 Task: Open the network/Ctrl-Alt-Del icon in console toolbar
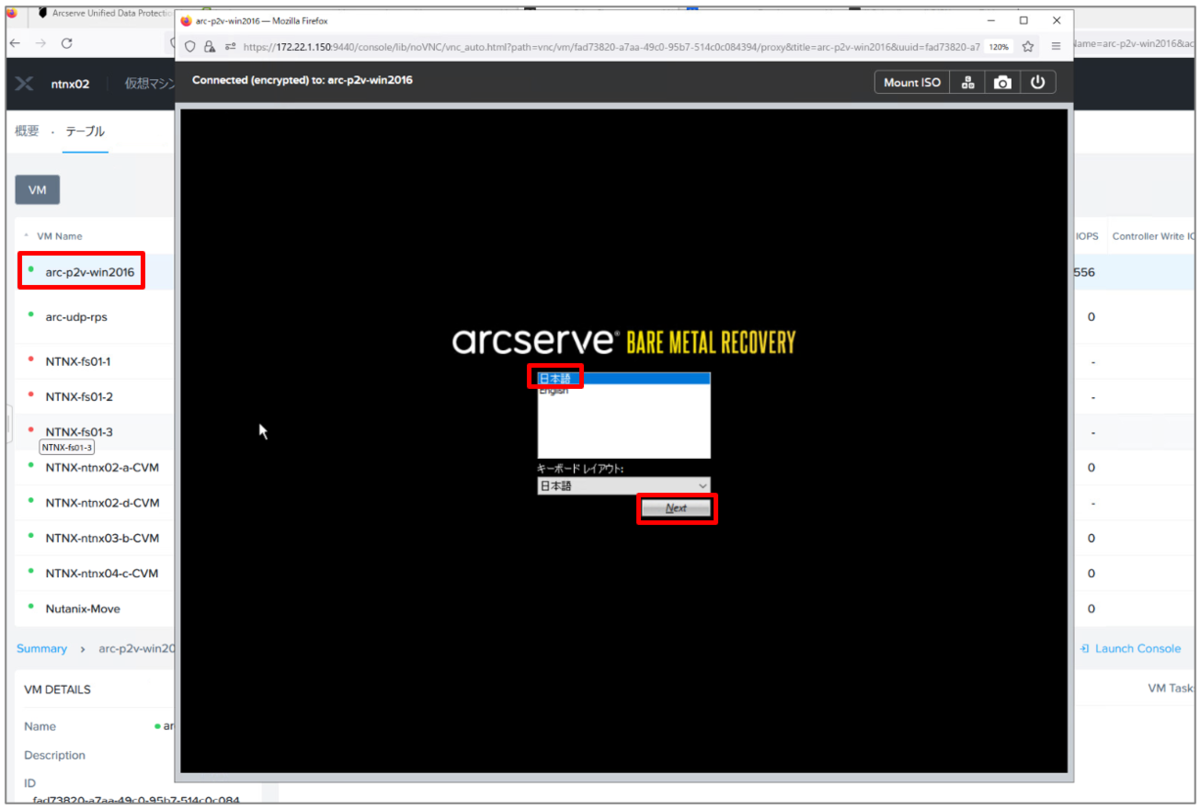click(x=968, y=83)
